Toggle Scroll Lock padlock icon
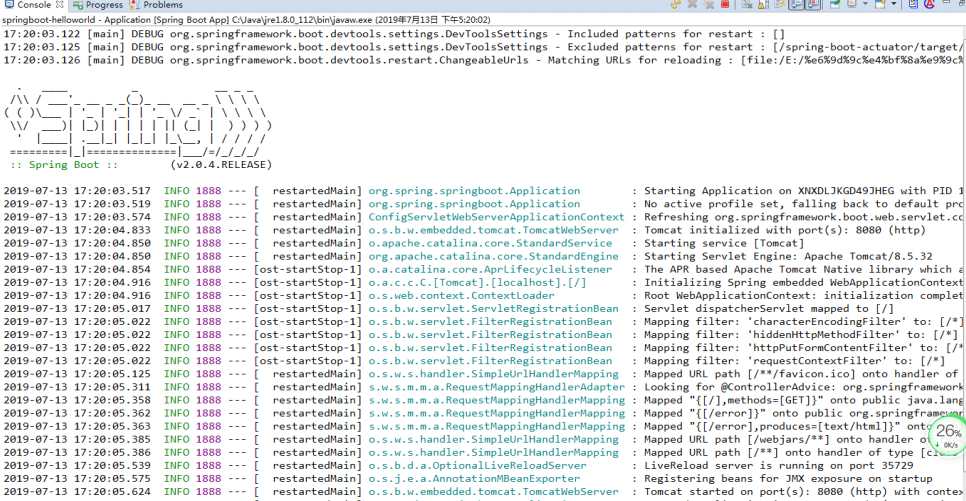Screen dimensions: 966x501 point(763,4)
